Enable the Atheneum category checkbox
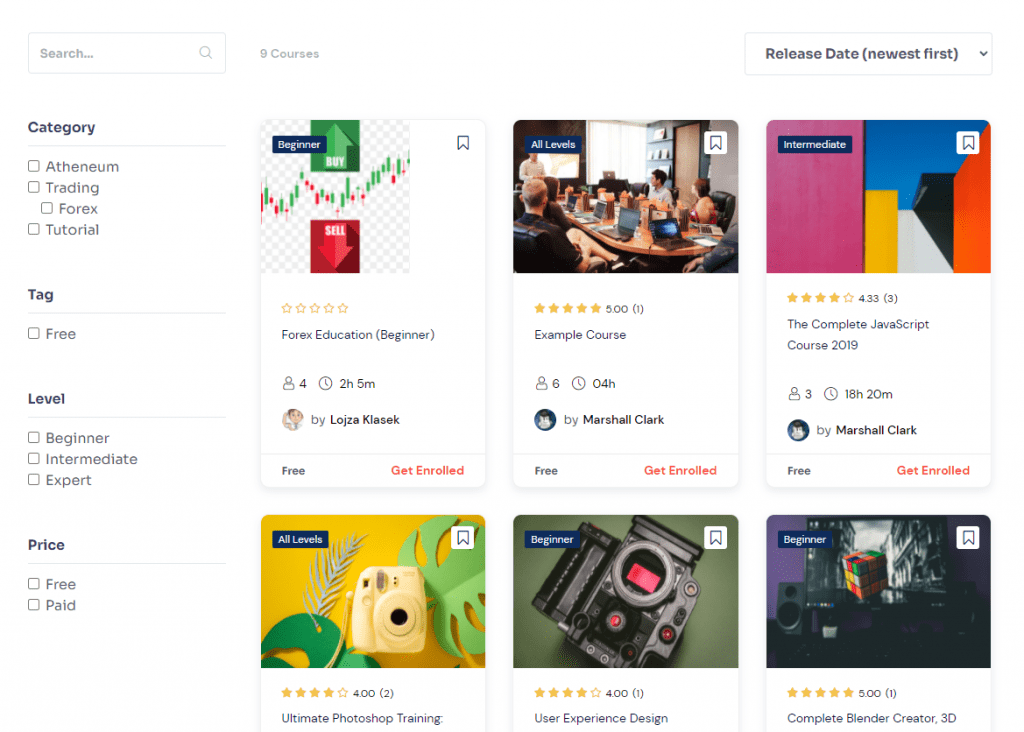 [34, 166]
